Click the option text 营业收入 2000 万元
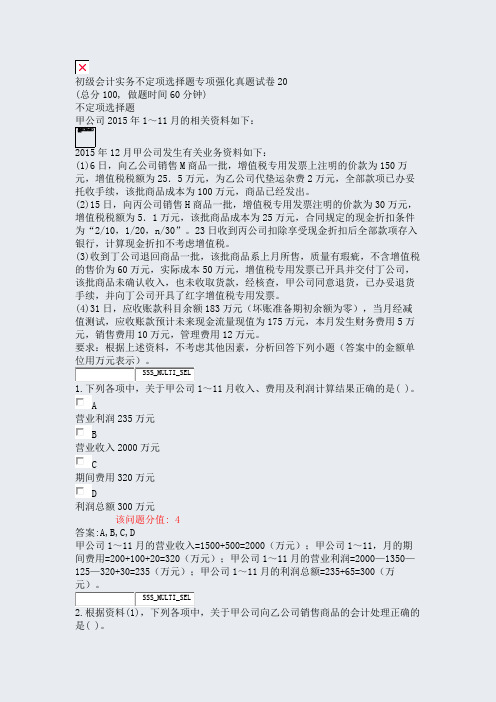Viewport: 496px width, 702px height. click(117, 448)
